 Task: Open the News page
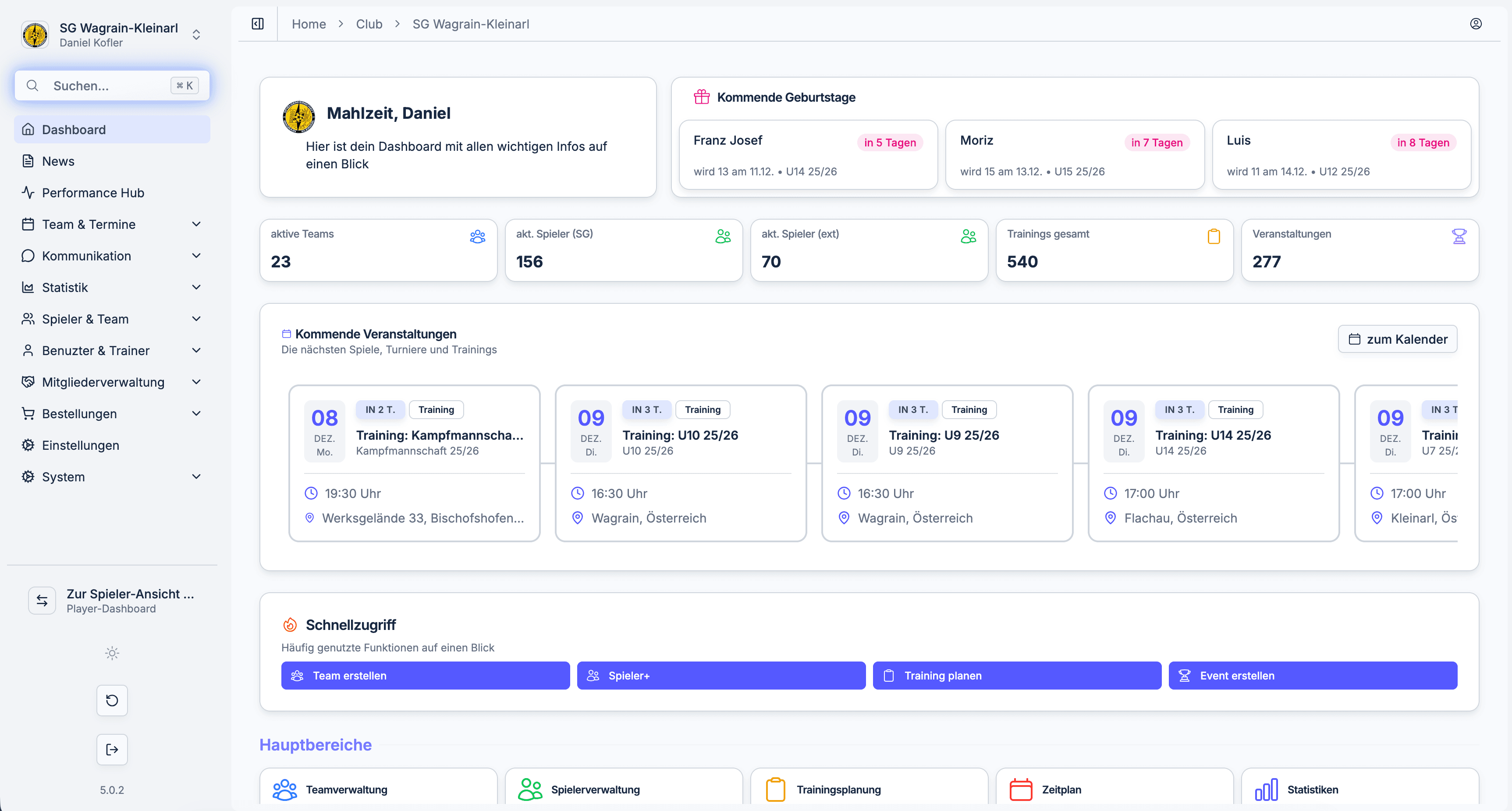tap(112, 161)
